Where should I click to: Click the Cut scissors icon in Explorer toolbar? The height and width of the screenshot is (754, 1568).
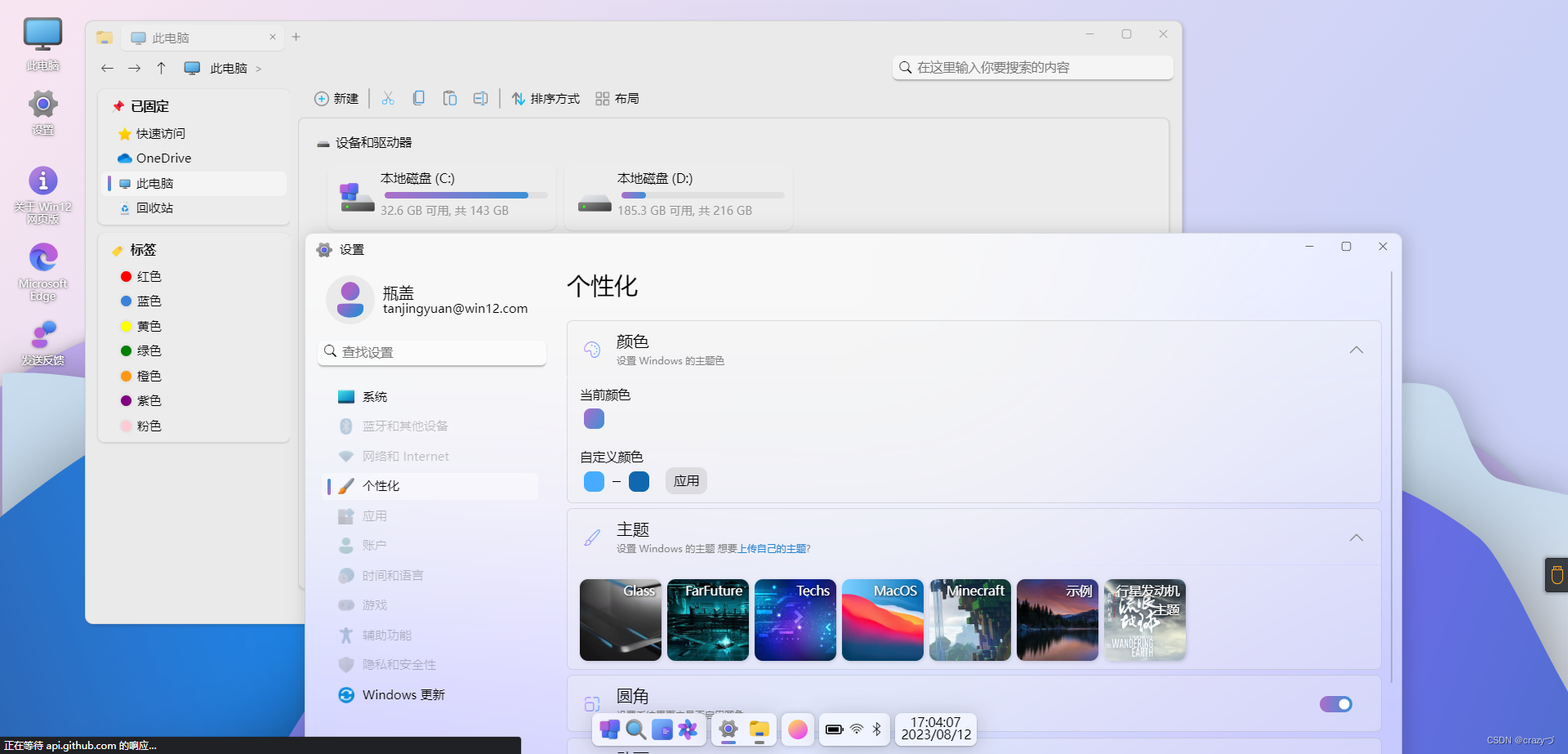tap(388, 98)
